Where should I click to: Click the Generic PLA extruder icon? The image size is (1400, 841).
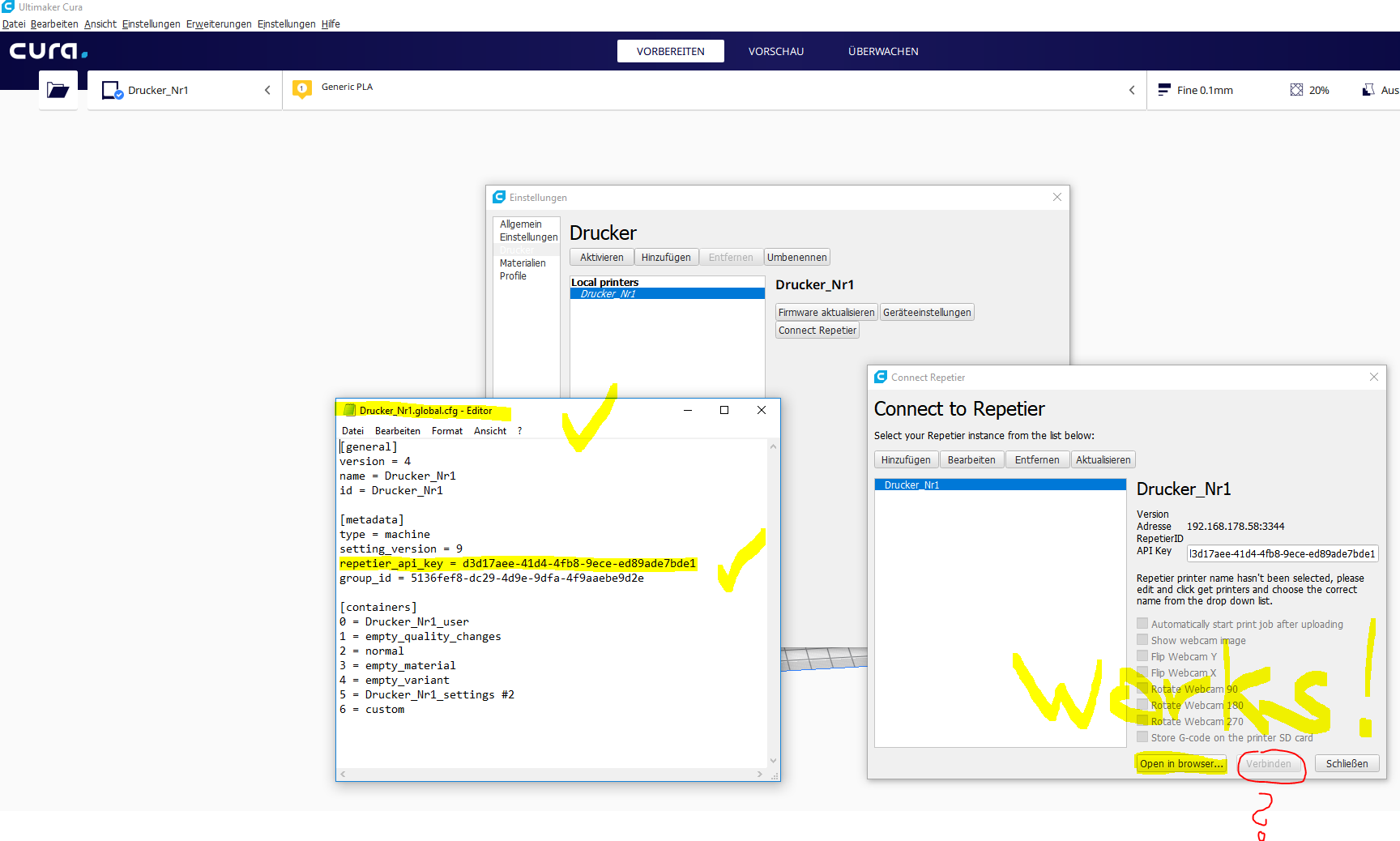click(302, 89)
